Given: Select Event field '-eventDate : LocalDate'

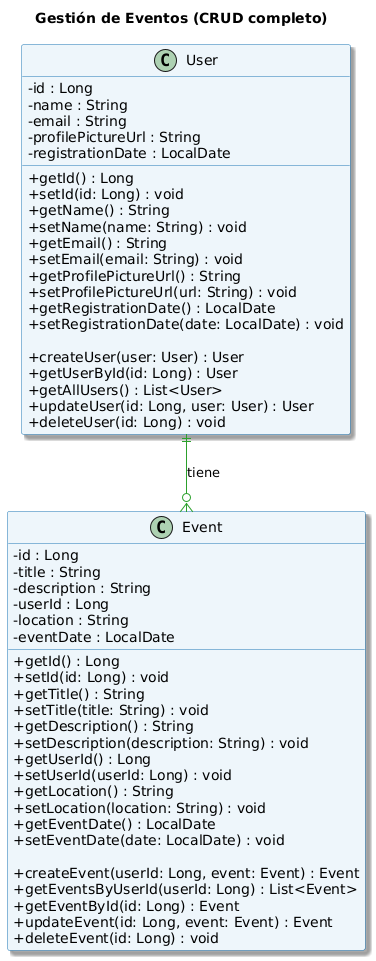Looking at the screenshot, I should 93,637.
